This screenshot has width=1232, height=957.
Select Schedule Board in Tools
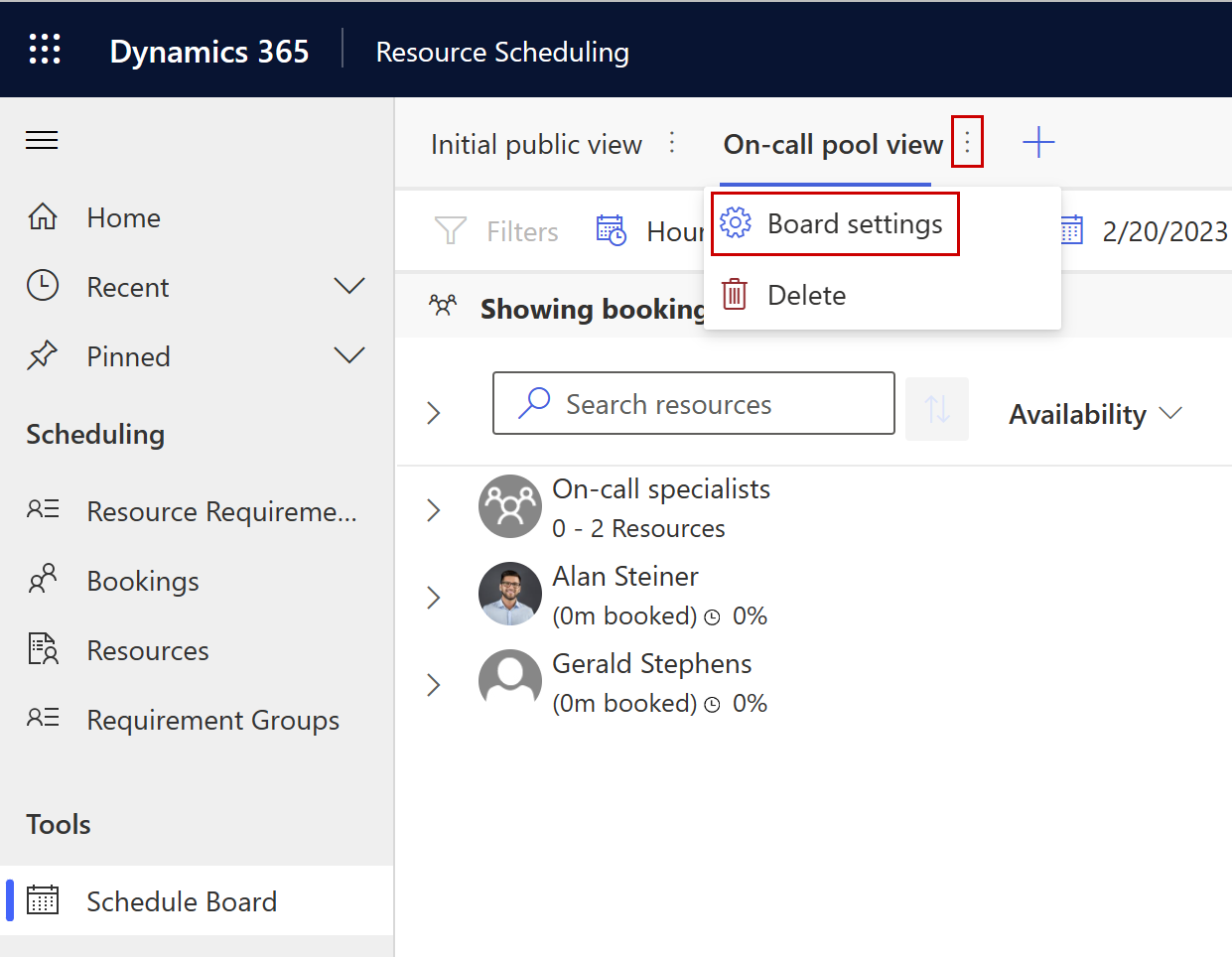197,900
